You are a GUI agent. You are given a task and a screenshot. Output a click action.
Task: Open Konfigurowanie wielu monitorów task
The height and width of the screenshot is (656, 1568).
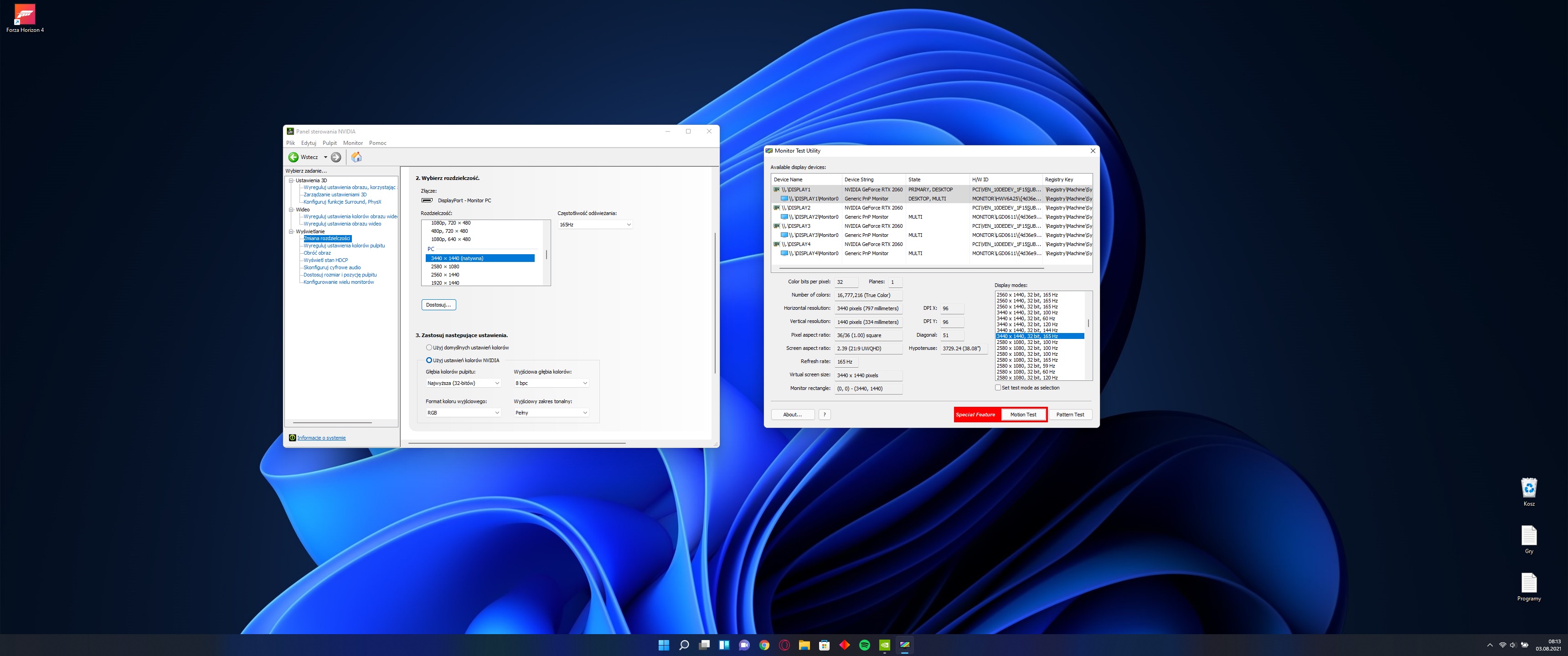[338, 282]
